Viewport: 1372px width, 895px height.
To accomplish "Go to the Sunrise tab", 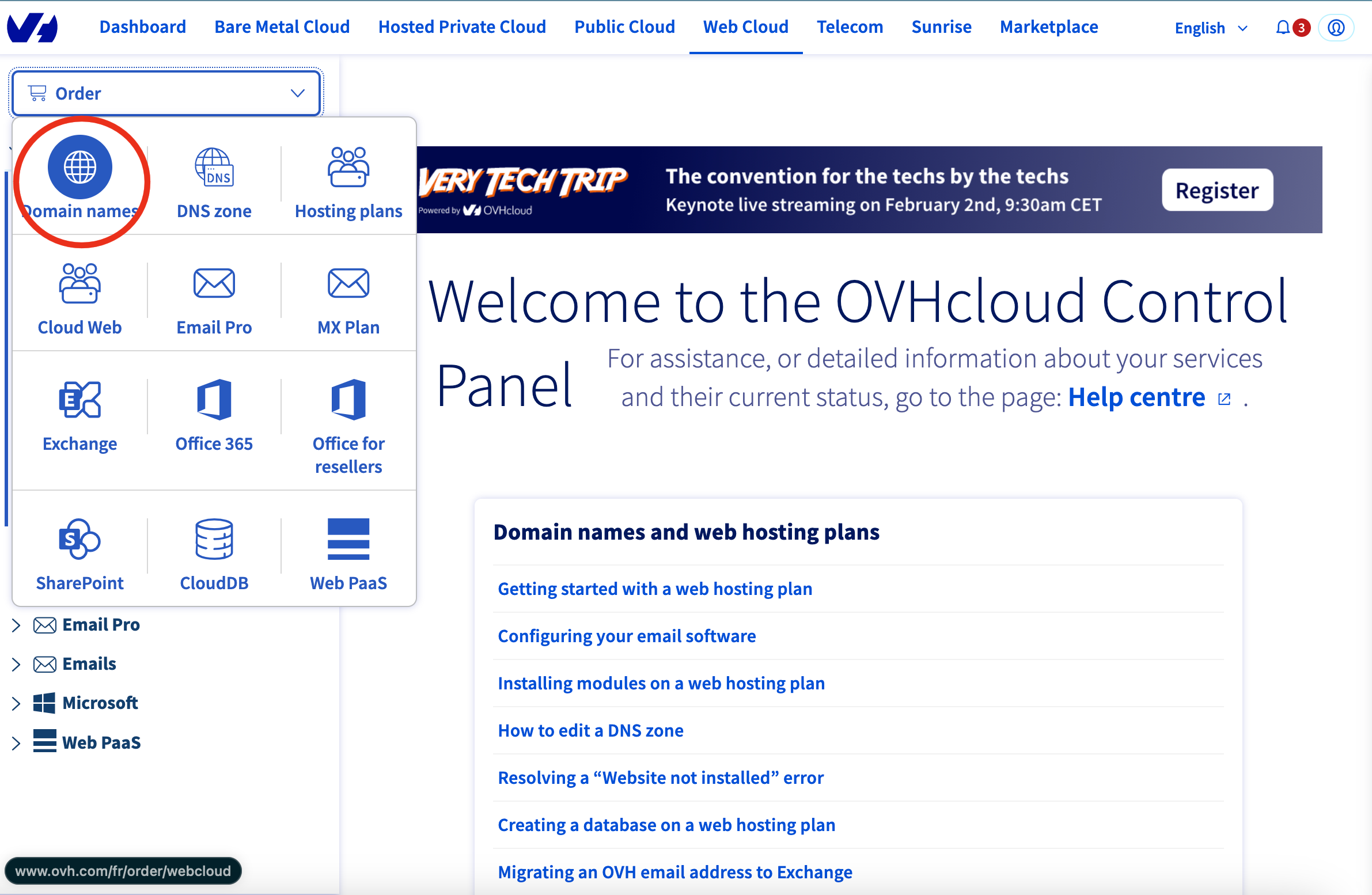I will pos(941,26).
